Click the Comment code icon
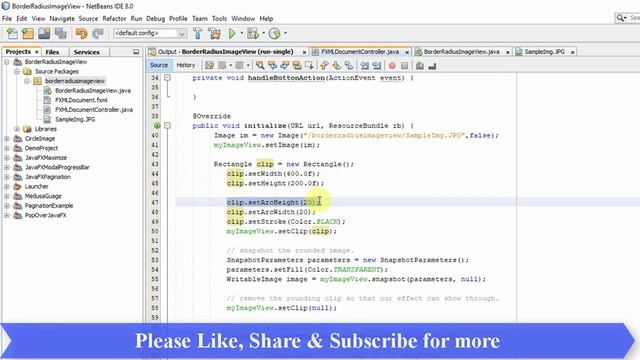The height and width of the screenshot is (360, 640). pos(420,65)
